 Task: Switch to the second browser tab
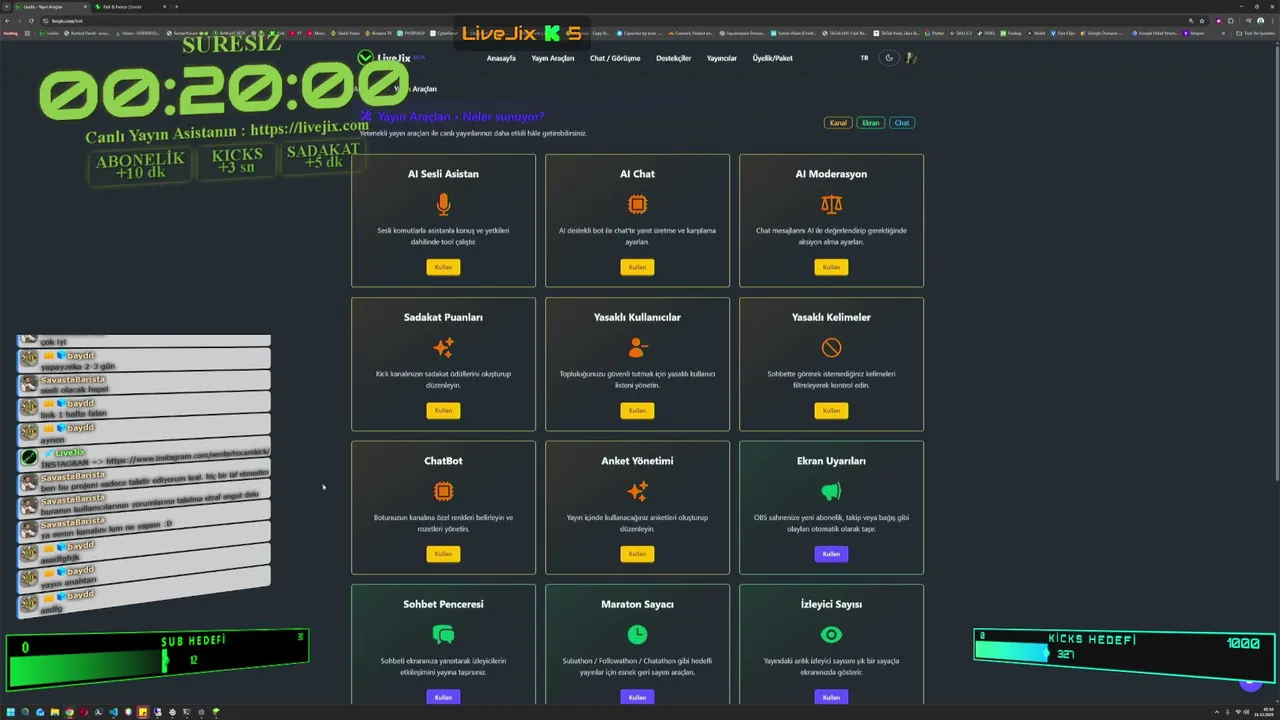[130, 6]
